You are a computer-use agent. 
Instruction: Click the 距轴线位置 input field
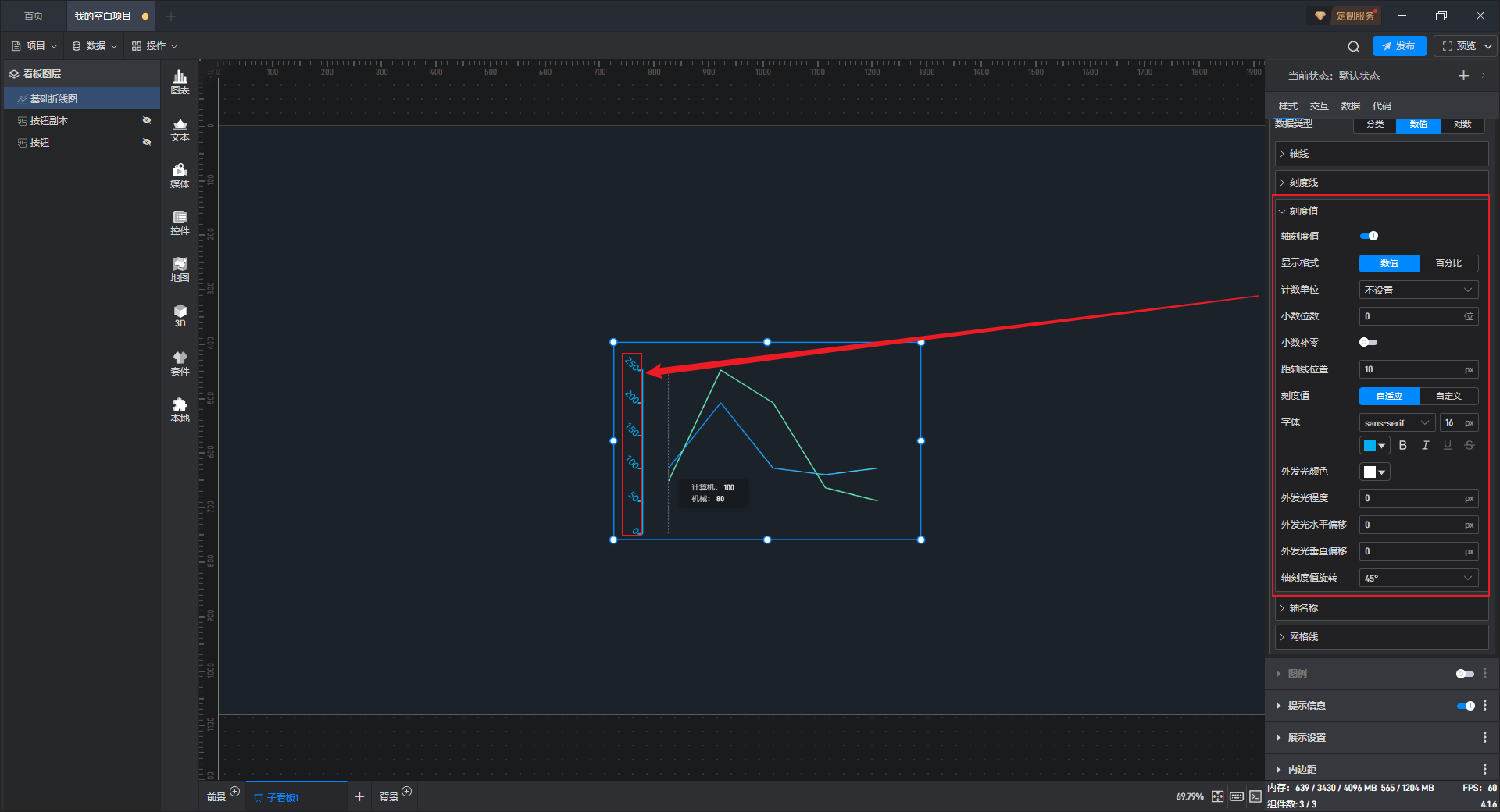(x=1419, y=369)
